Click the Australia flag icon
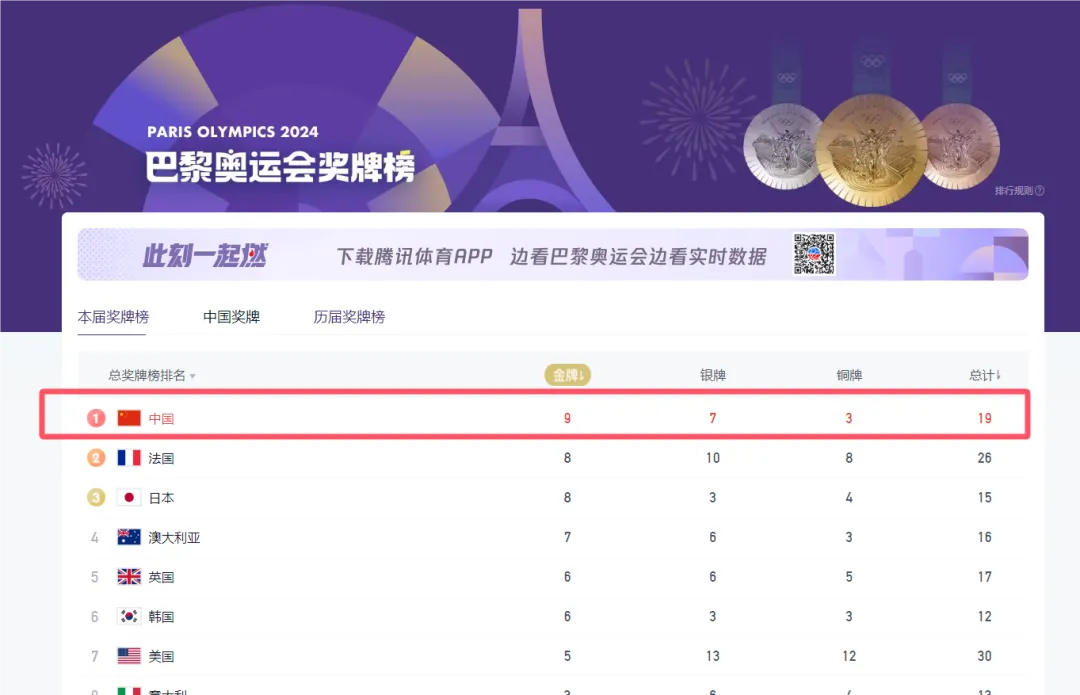1080x695 pixels. point(129,537)
